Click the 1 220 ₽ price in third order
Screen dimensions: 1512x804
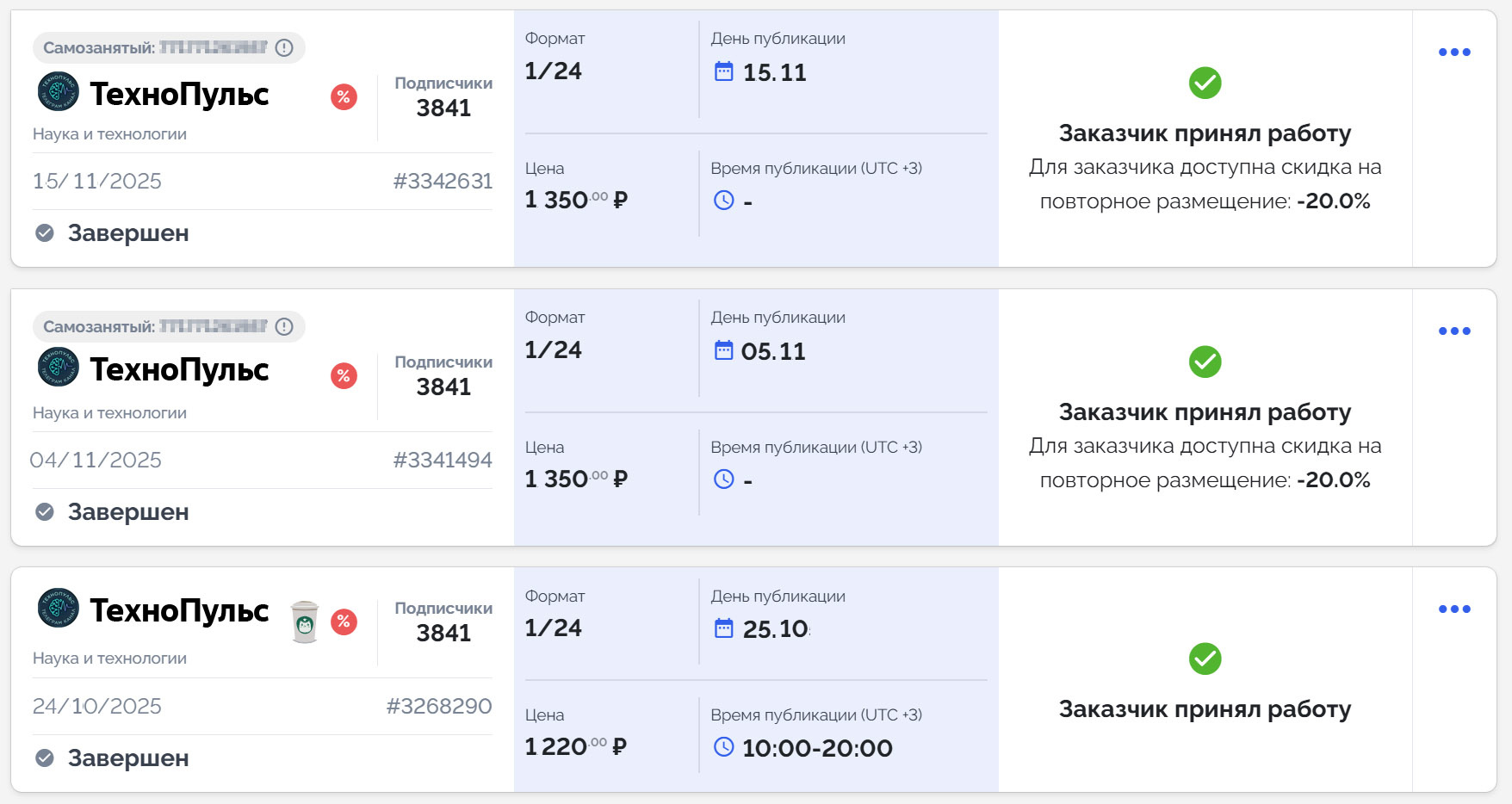[x=575, y=746]
